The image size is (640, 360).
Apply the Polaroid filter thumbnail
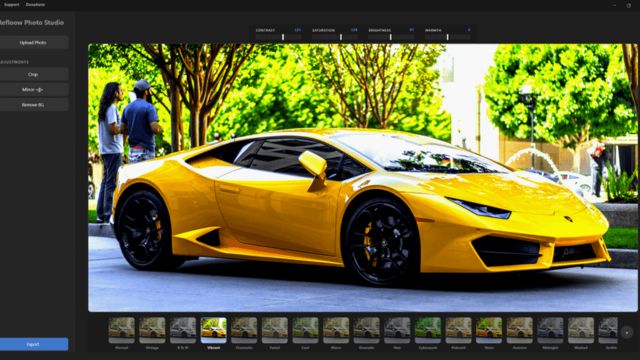tap(458, 330)
